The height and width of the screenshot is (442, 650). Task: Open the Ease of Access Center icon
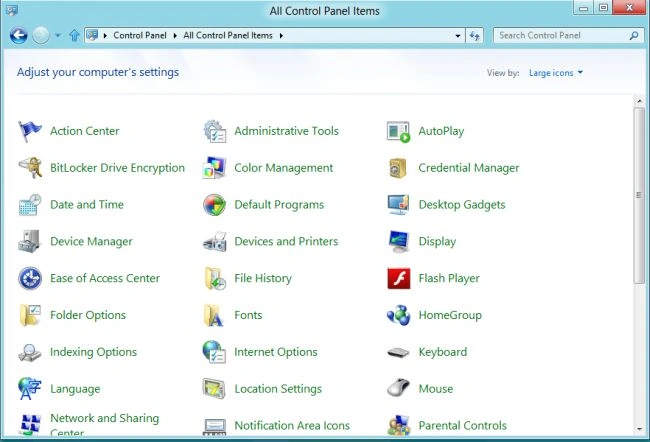(30, 278)
